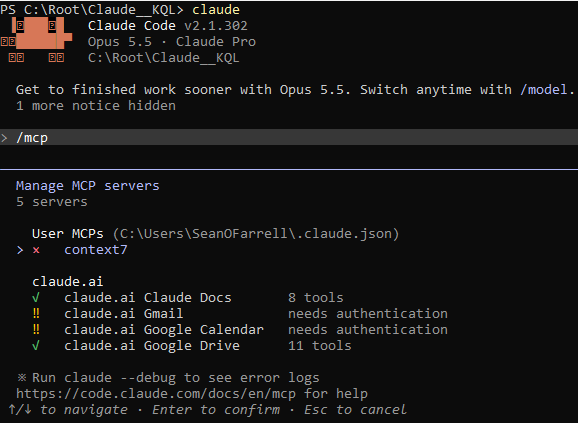
Task: Open the code.claude.com/docs/en/mcp help link
Action: [x=156, y=394]
